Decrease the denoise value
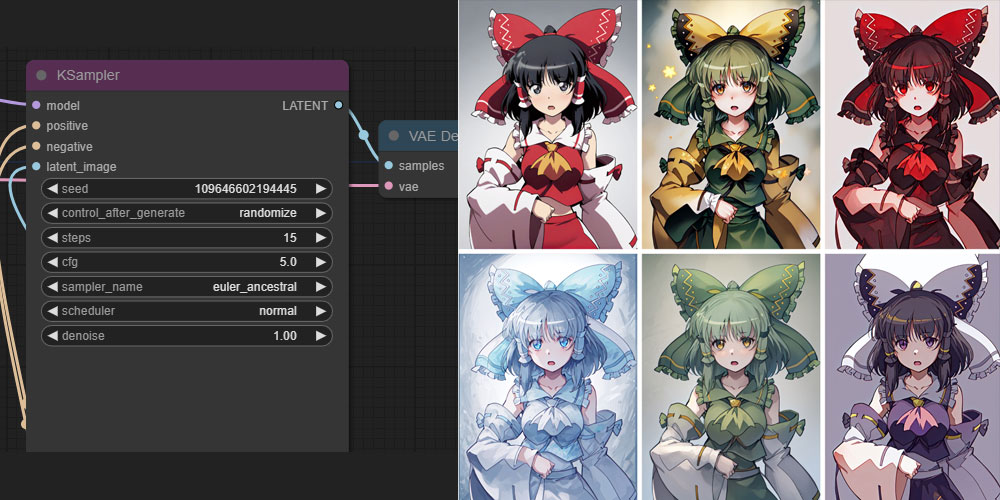The height and width of the screenshot is (500, 1000). pyautogui.click(x=52, y=336)
